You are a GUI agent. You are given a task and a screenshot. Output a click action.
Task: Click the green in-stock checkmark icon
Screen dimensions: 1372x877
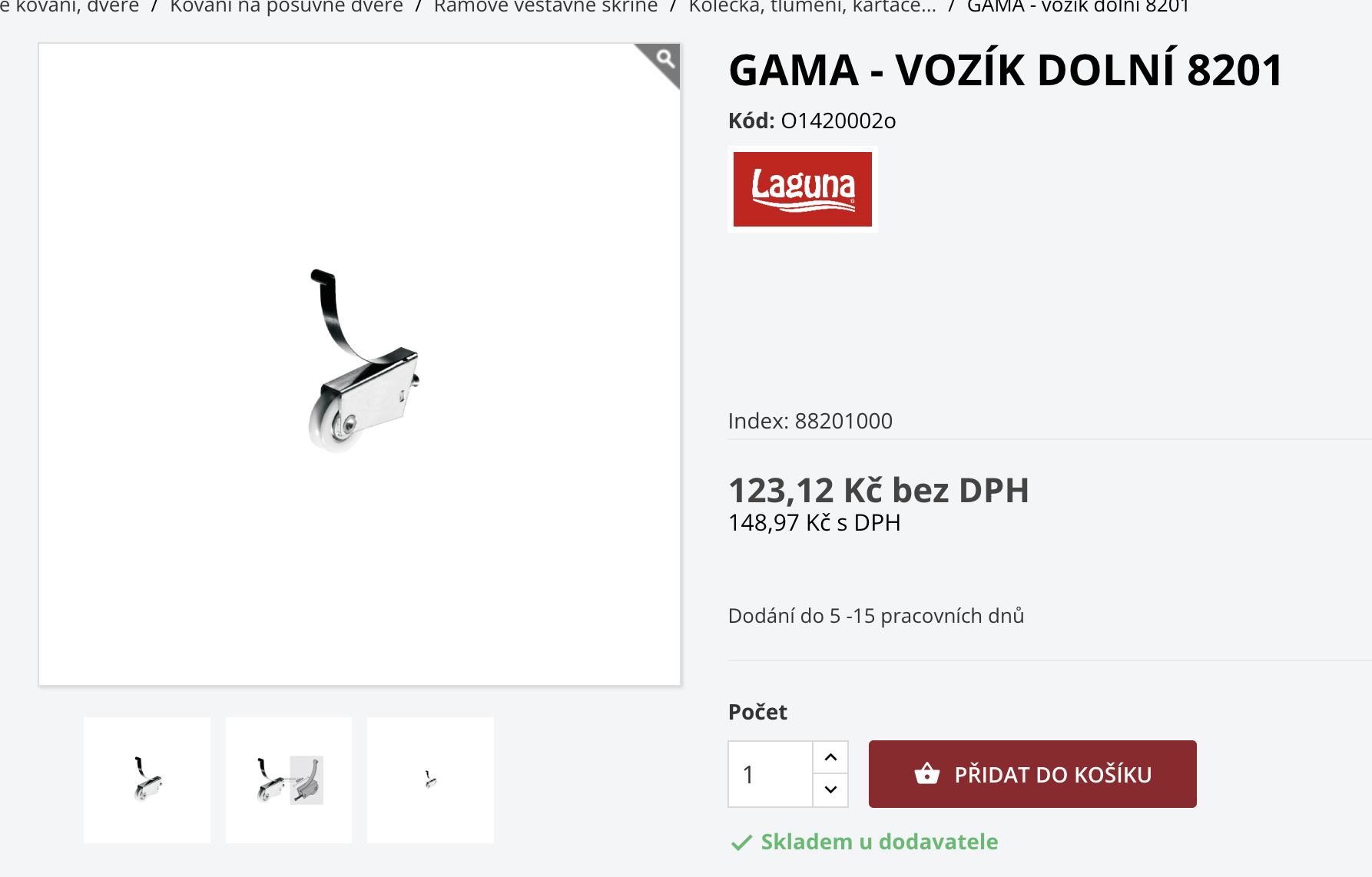click(x=741, y=843)
